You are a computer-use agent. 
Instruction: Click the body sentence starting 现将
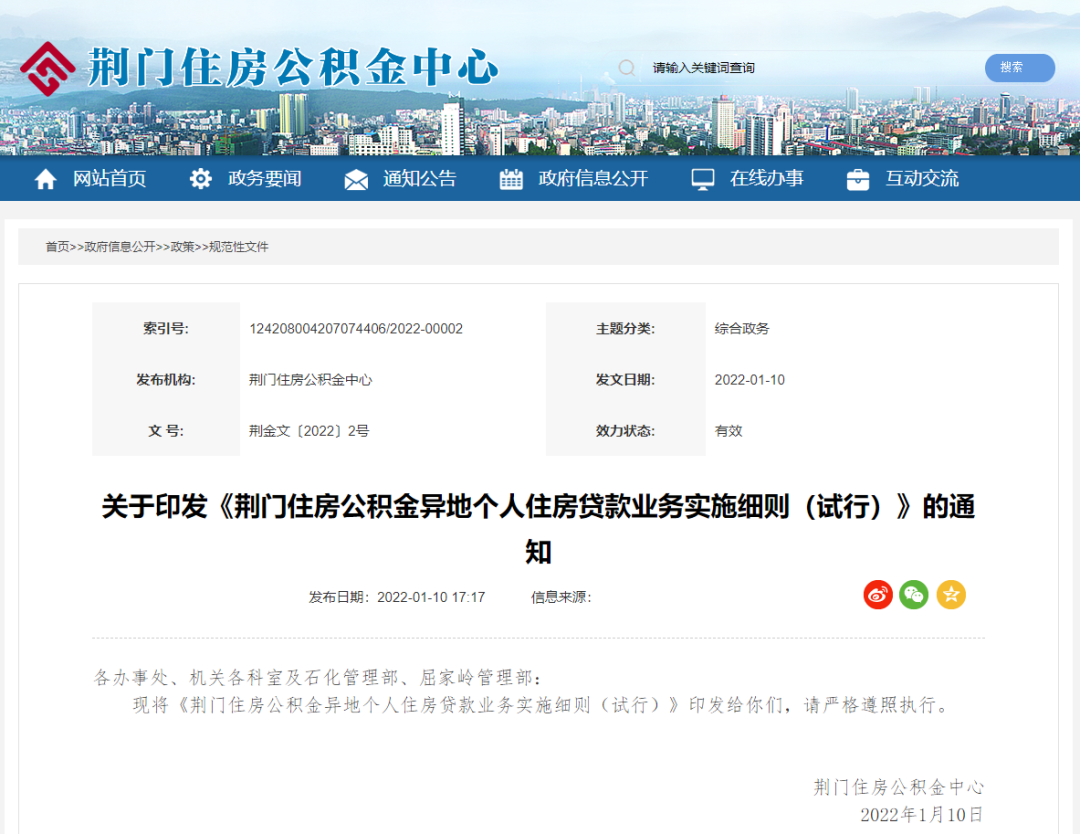coord(543,705)
